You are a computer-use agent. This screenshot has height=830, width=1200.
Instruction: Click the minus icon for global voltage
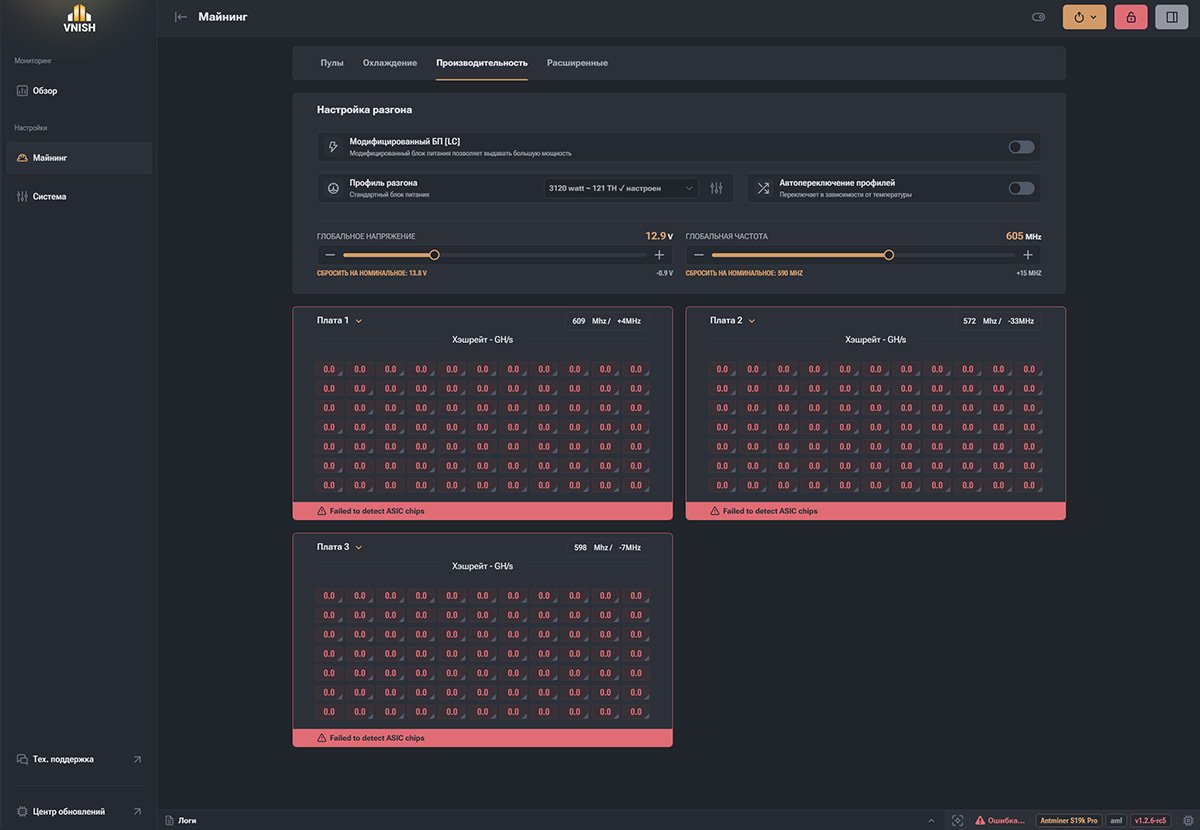(330, 255)
